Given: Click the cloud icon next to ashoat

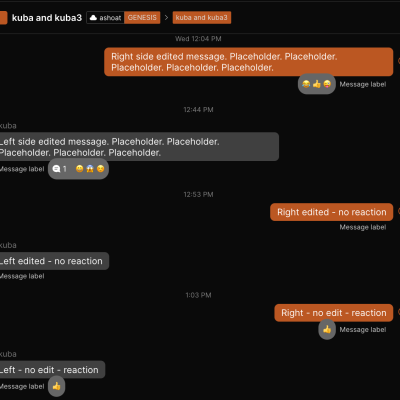Looking at the screenshot, I should (x=94, y=18).
